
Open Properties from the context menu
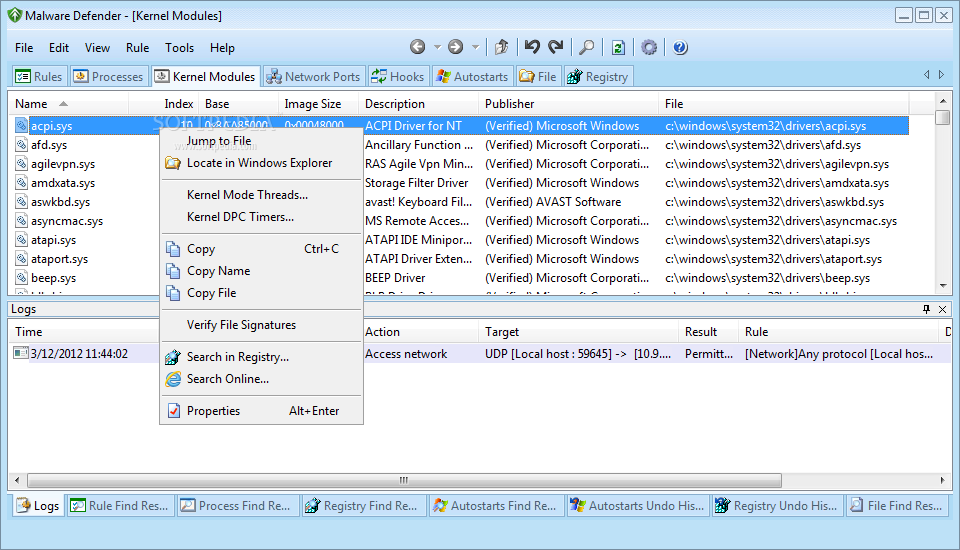point(261,410)
